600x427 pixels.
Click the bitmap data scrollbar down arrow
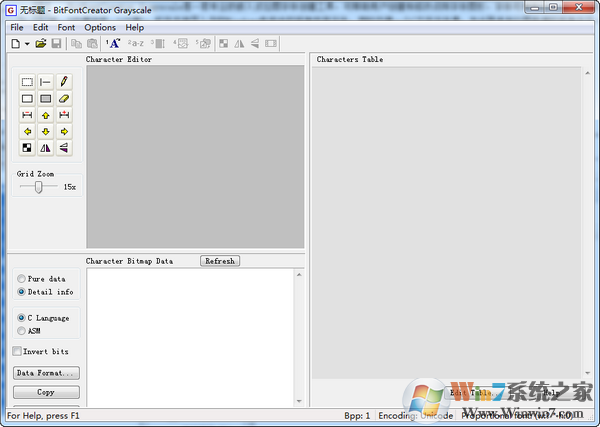299,402
